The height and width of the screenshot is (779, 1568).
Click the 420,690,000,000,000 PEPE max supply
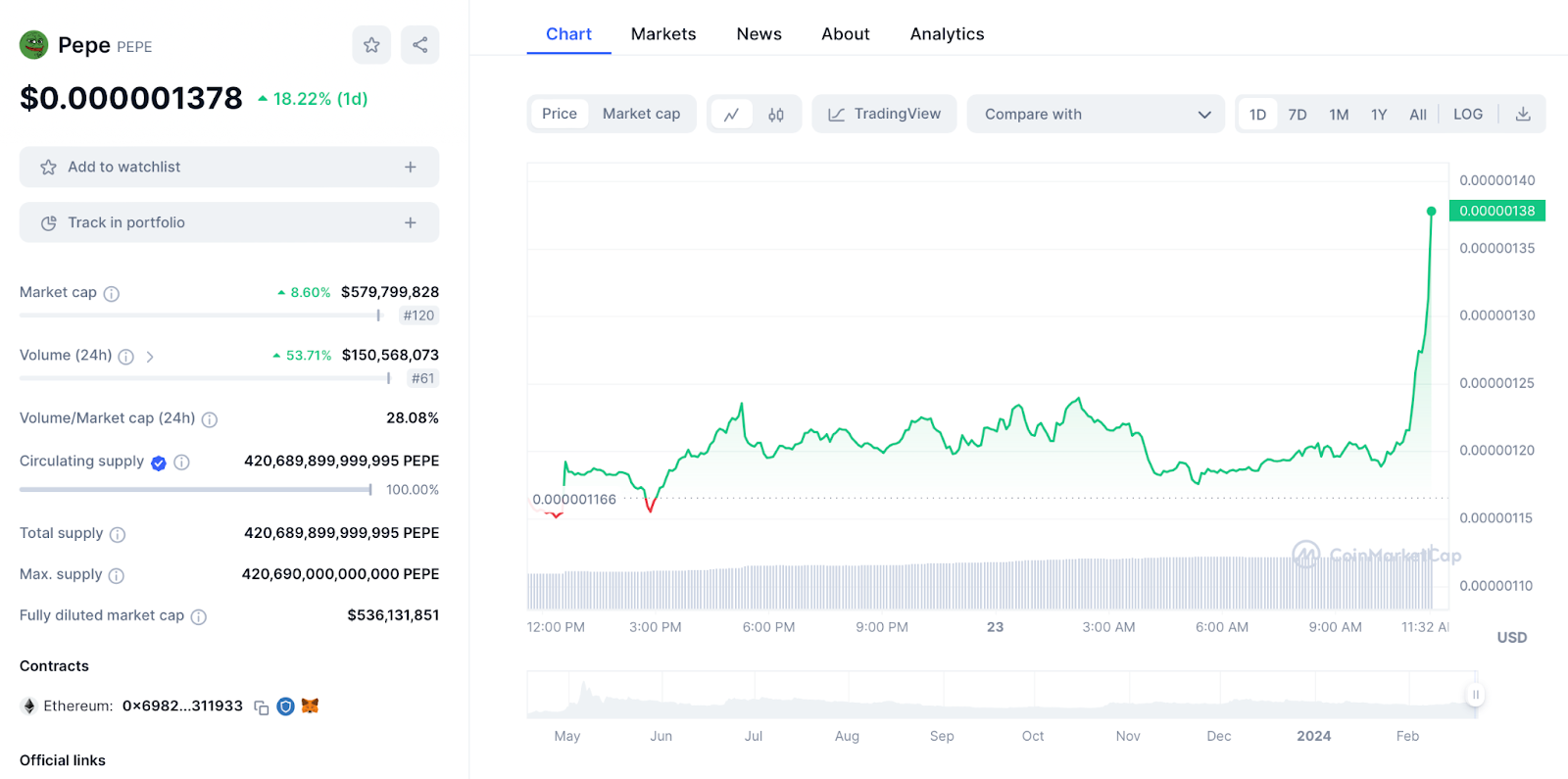pyautogui.click(x=340, y=574)
